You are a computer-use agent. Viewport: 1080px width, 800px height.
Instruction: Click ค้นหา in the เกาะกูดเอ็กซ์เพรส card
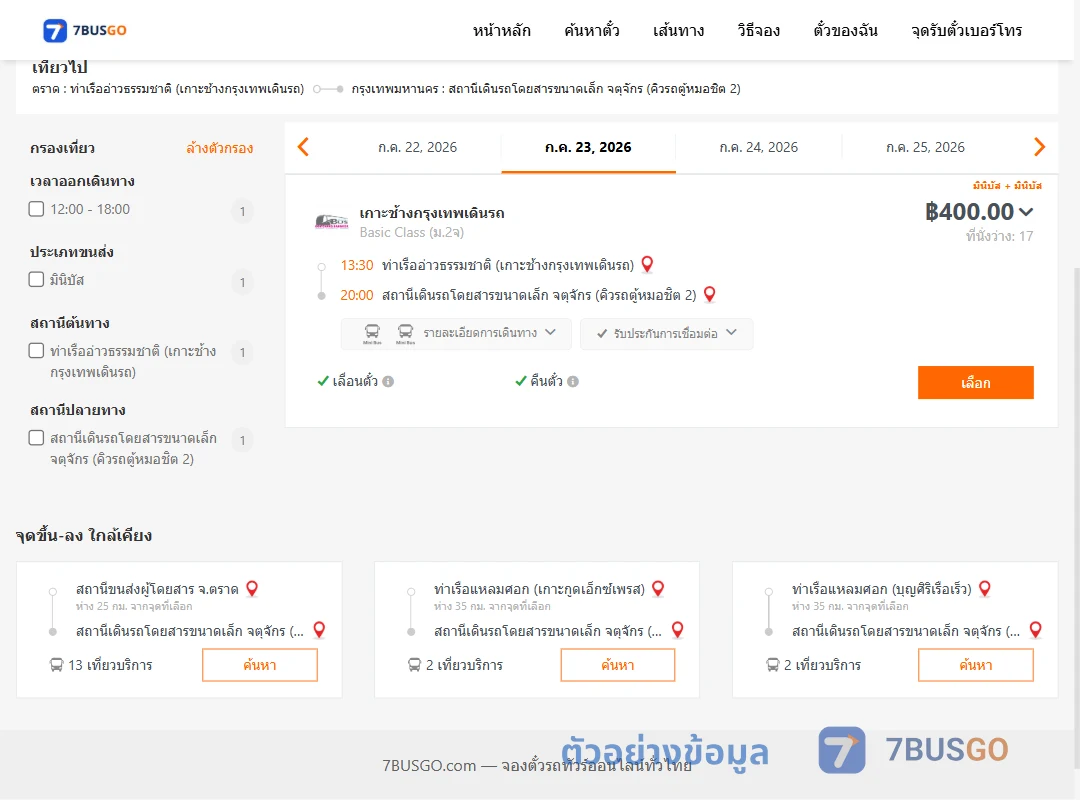tap(618, 665)
